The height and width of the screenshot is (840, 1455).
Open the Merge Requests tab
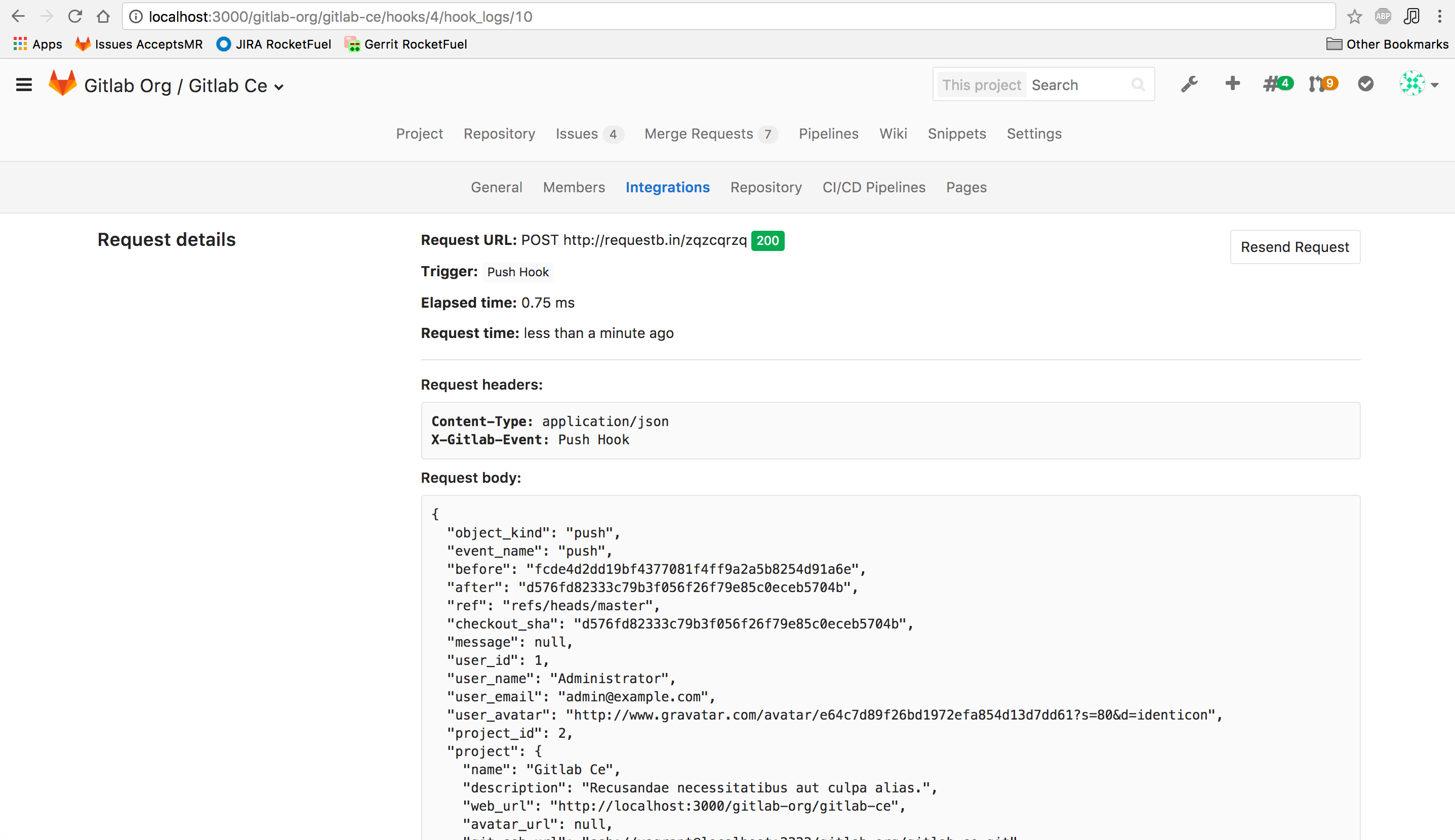pos(698,134)
